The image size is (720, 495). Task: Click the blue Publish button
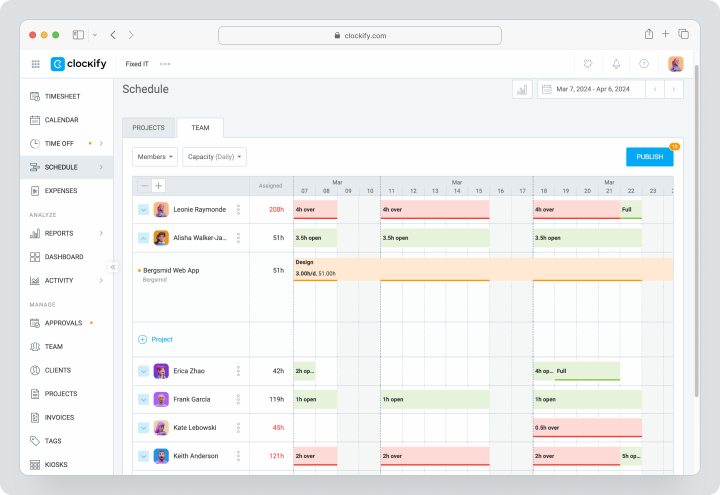click(650, 157)
